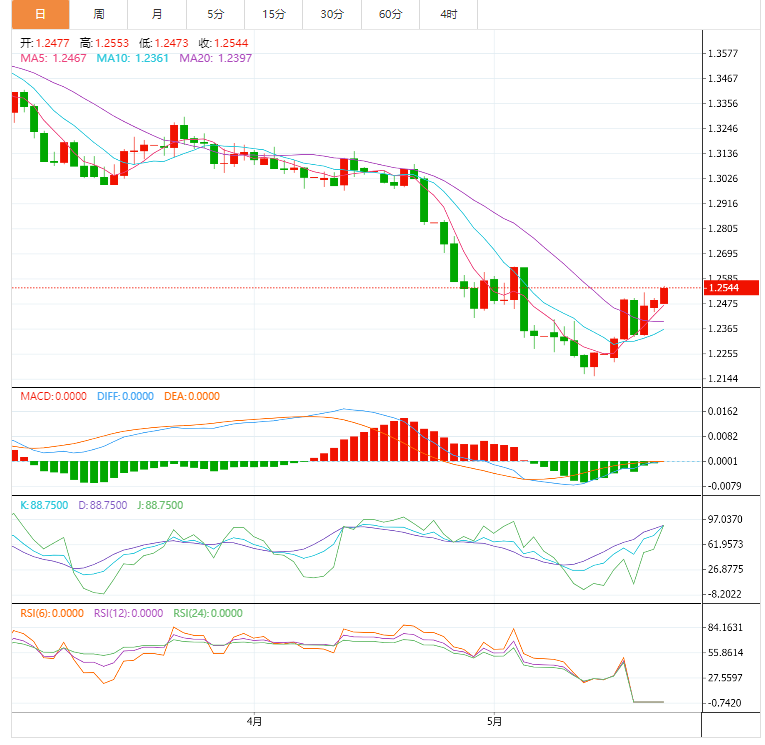The image size is (765, 745).
Task: Click the closing price 收: 1.2544
Action: (x=223, y=43)
